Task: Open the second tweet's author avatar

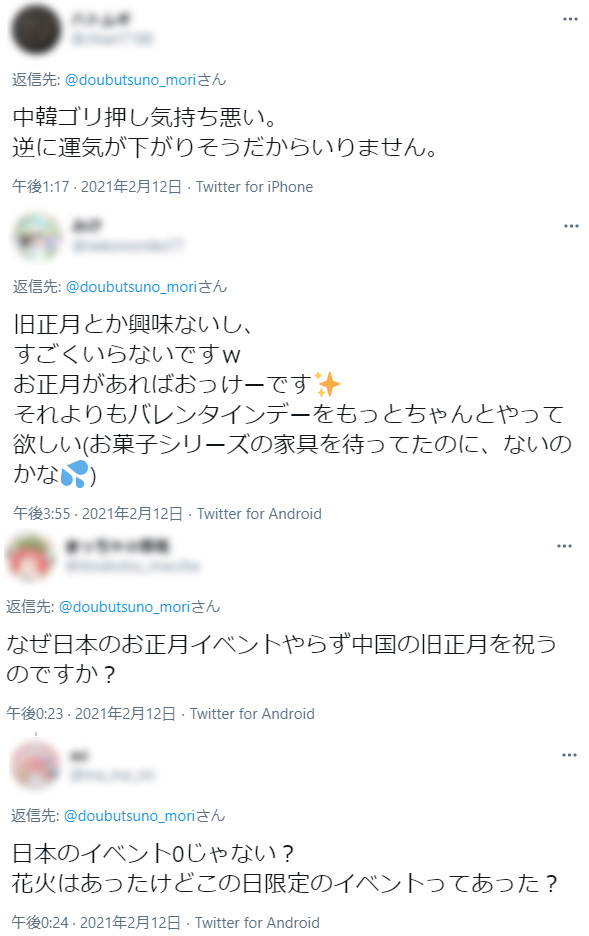Action: click(38, 236)
